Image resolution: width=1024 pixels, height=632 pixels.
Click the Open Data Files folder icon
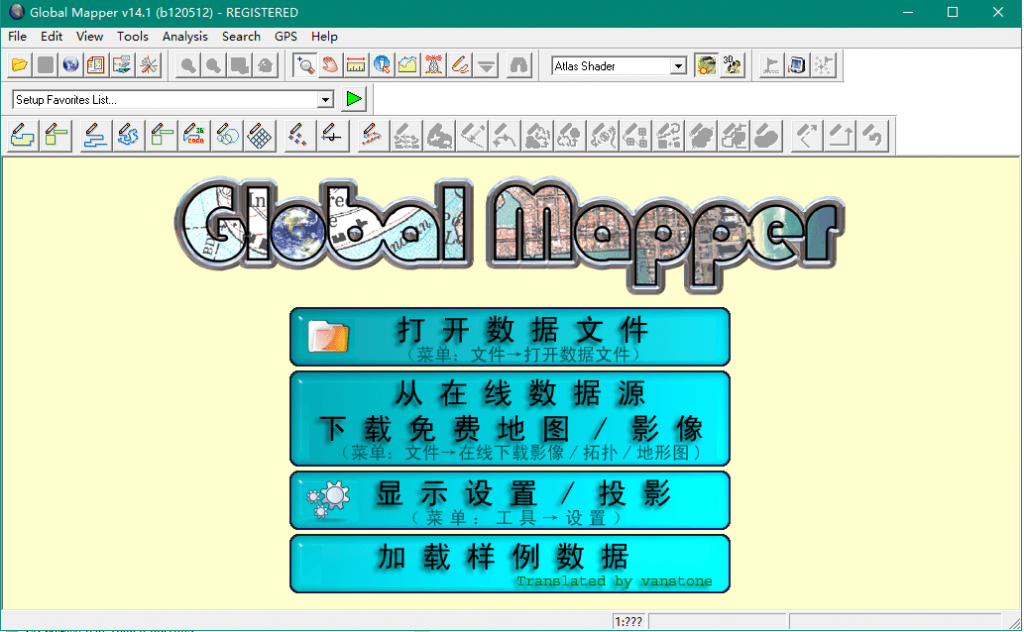click(x=19, y=66)
